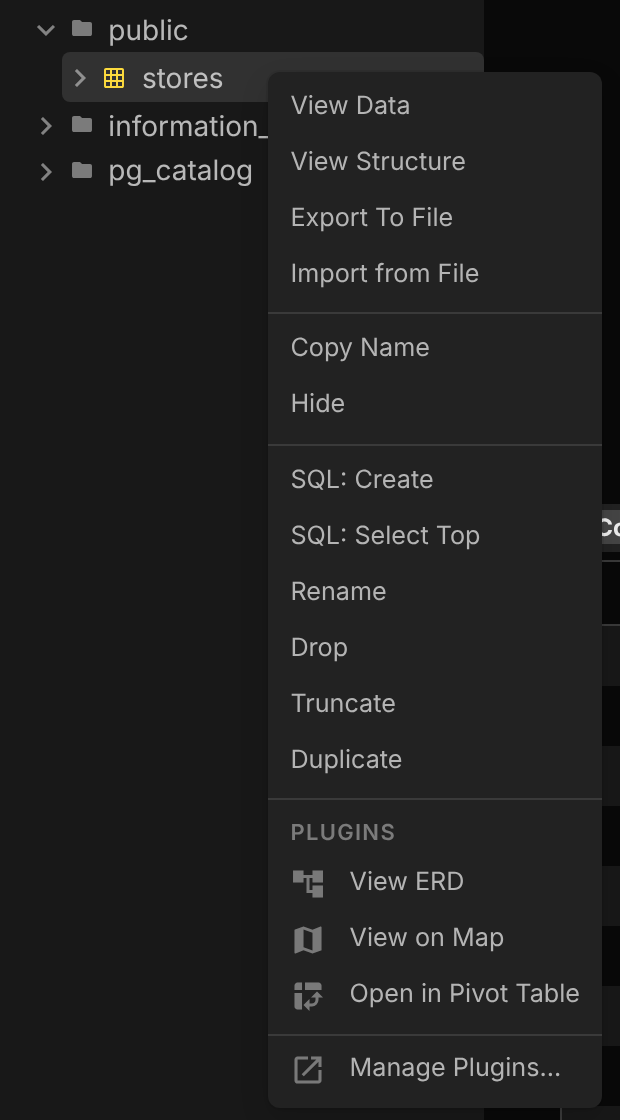Choose Open in Pivot Table label
Image resolution: width=620 pixels, height=1120 pixels.
pyautogui.click(x=464, y=994)
